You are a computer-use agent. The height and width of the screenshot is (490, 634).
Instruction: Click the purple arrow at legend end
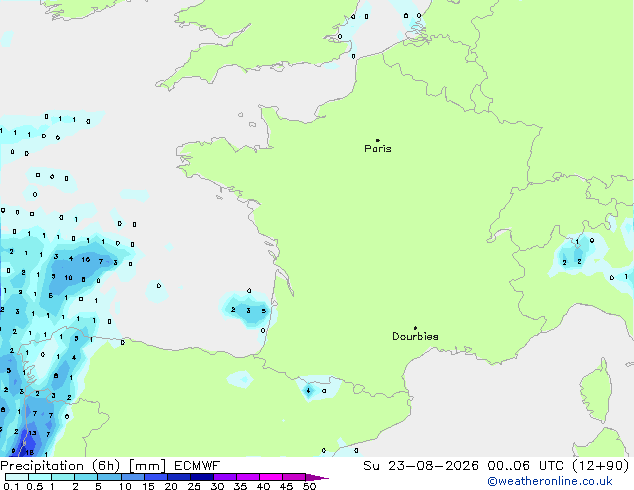(x=317, y=477)
